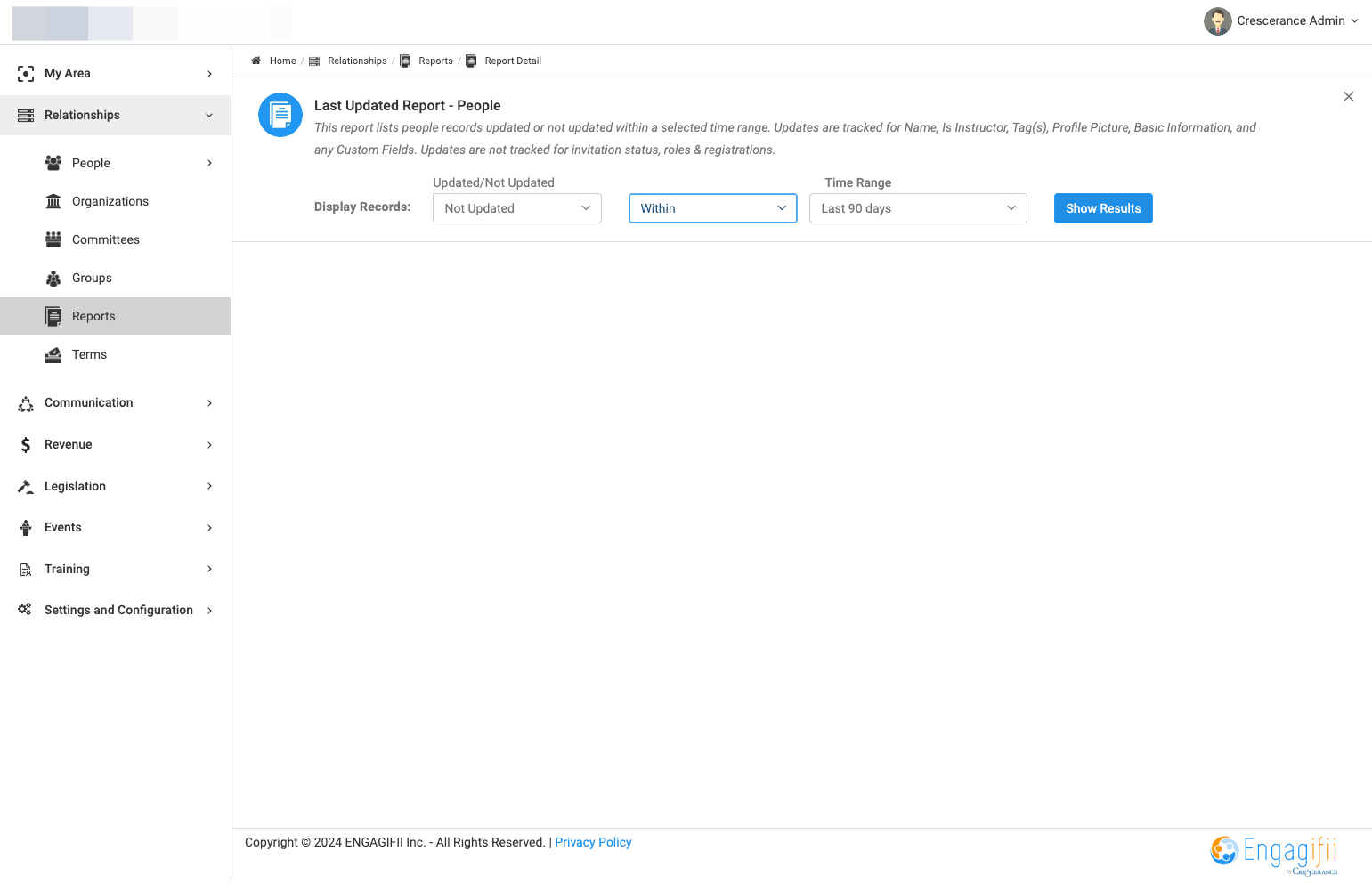This screenshot has width=1372, height=883.
Task: Click the Show Results button
Action: coord(1103,208)
